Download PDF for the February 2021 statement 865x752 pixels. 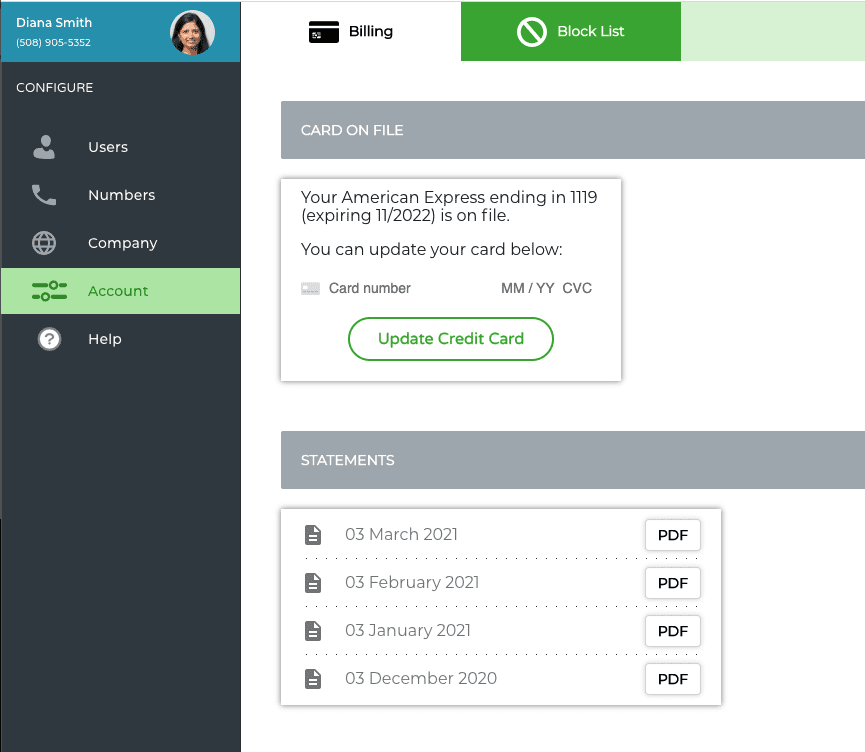[672, 583]
